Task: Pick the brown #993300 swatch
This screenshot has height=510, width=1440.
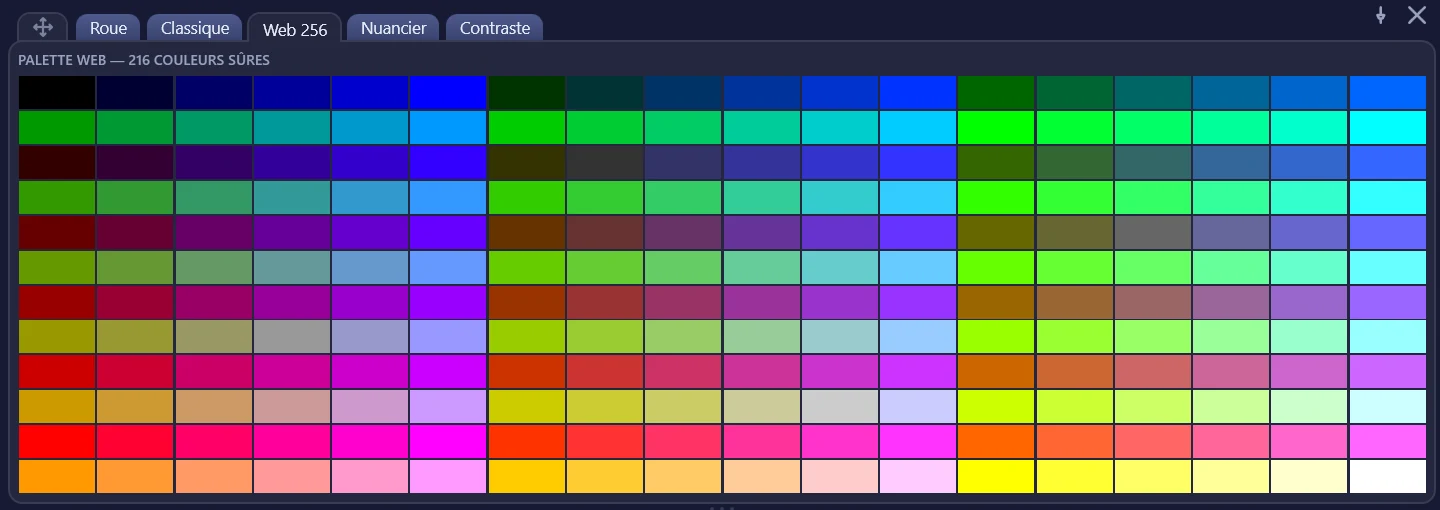Action: click(527, 302)
